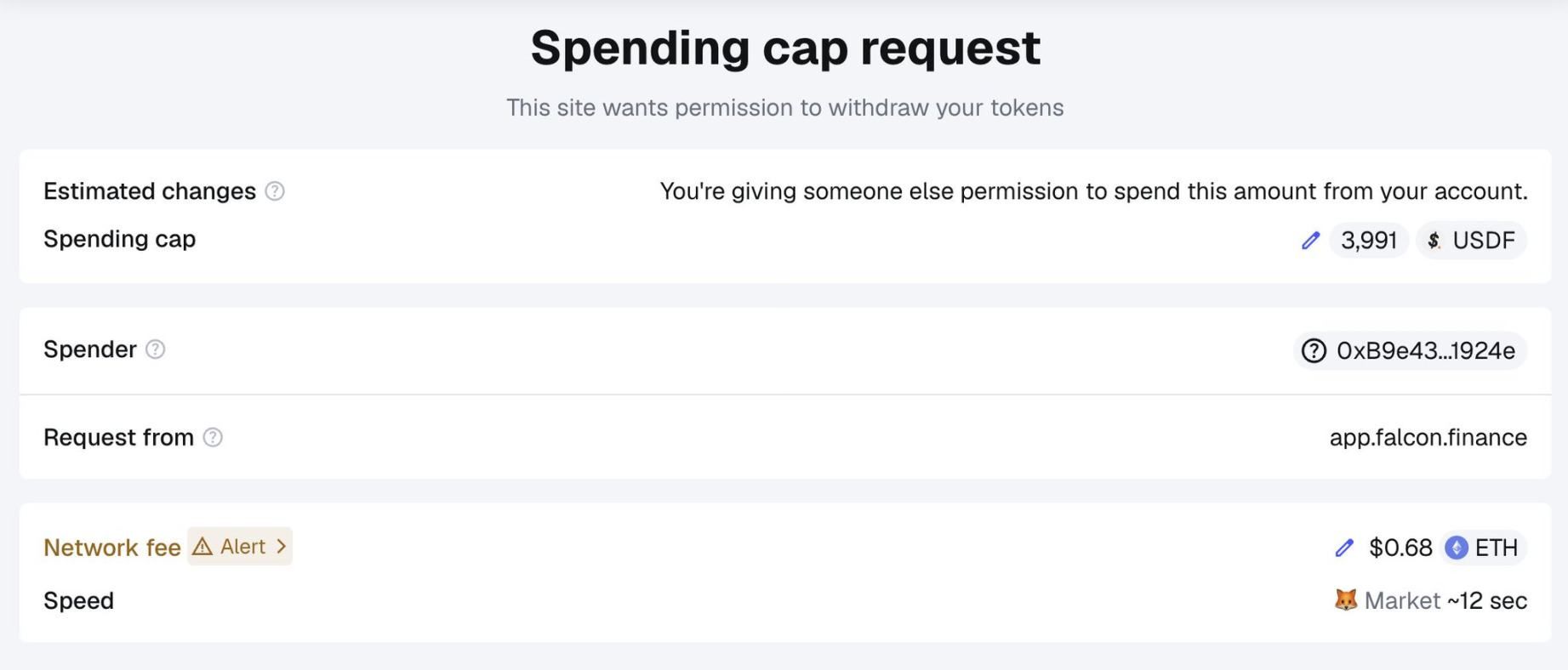The height and width of the screenshot is (670, 1568).
Task: Click the USDF dollar token icon
Action: coord(1434,241)
